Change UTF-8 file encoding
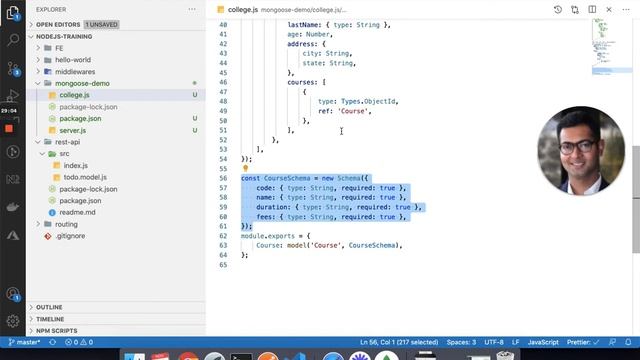 494,342
